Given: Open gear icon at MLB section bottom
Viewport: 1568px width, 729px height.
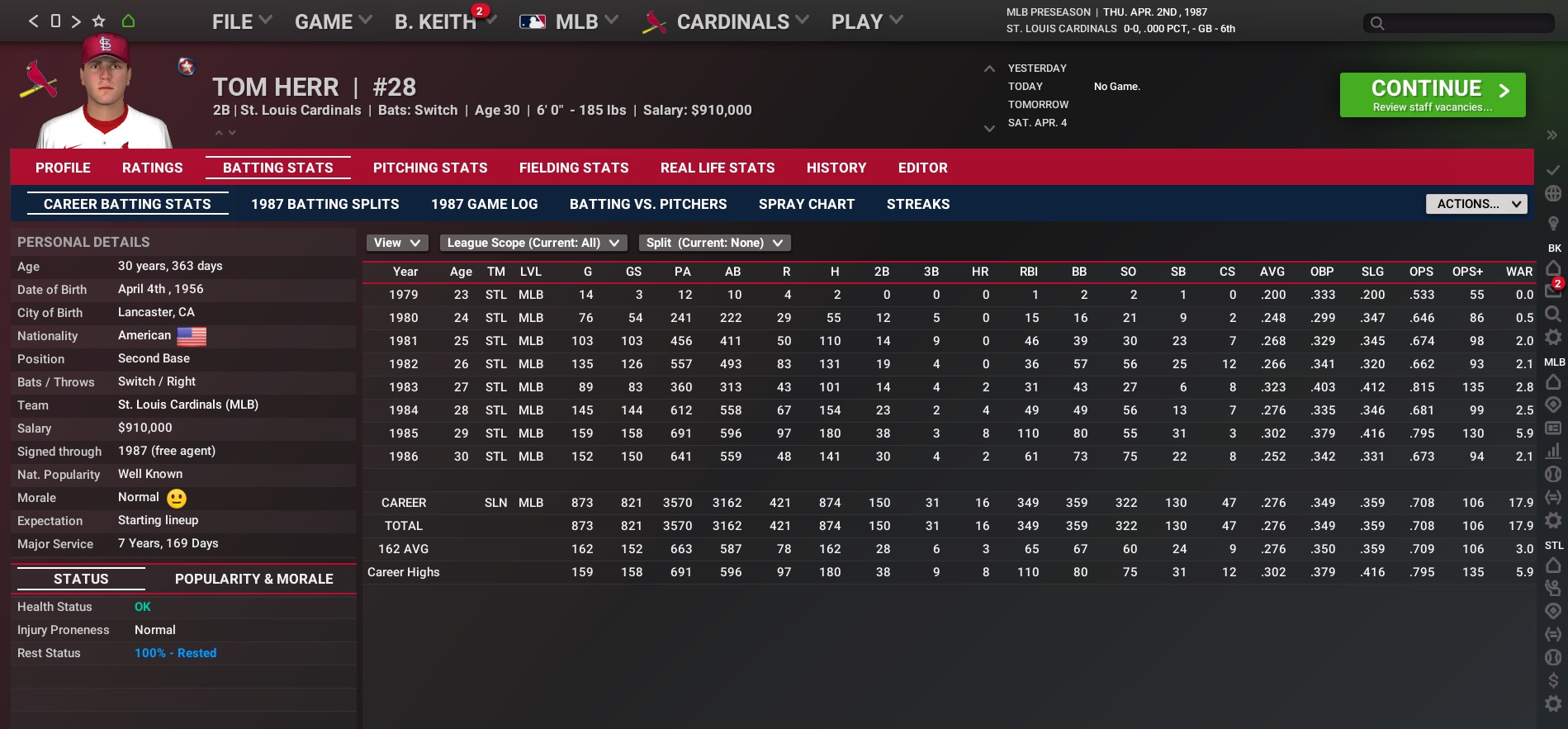Looking at the screenshot, I should [1552, 520].
